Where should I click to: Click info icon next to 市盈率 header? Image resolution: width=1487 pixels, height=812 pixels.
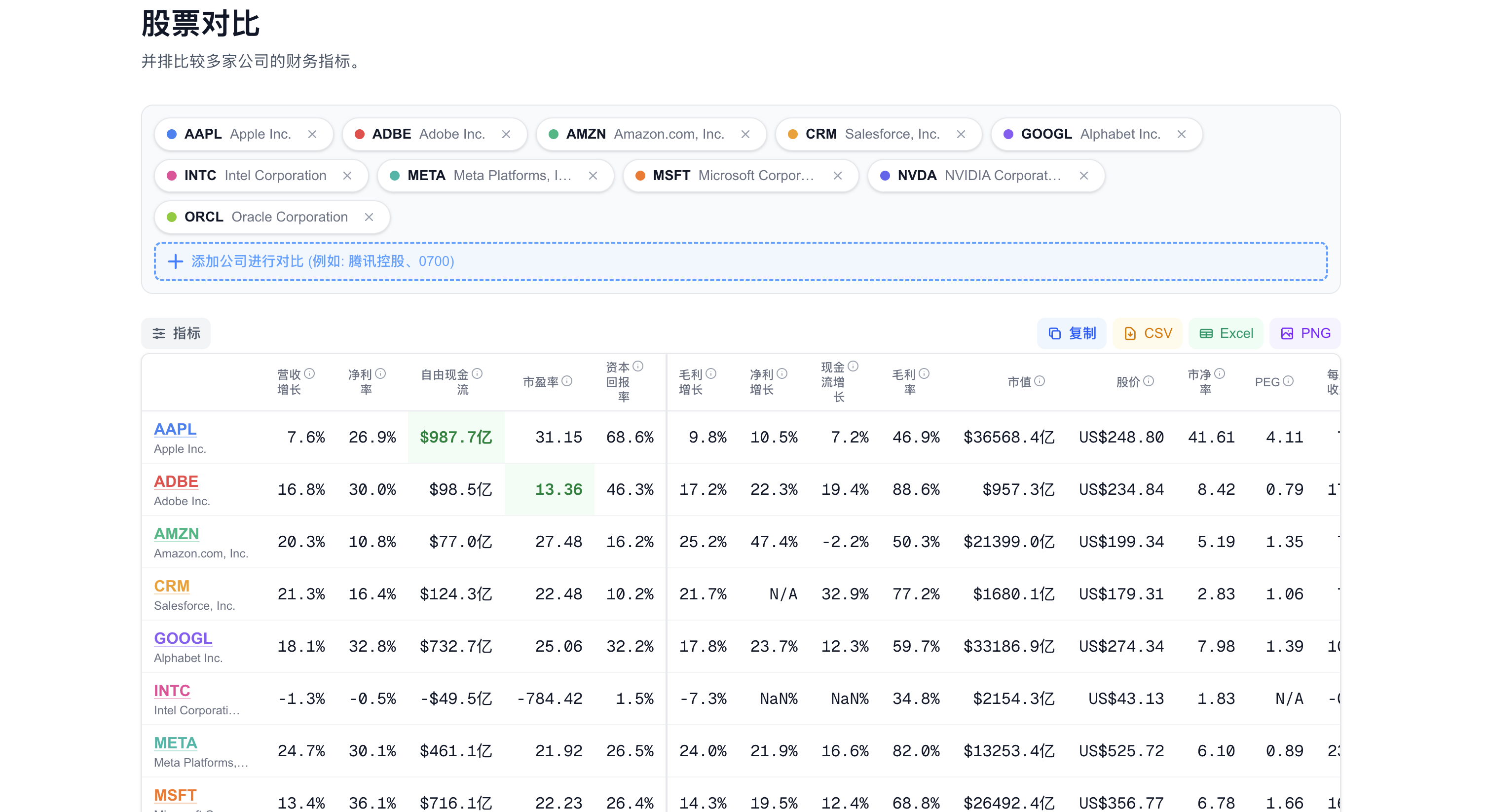[x=567, y=381]
